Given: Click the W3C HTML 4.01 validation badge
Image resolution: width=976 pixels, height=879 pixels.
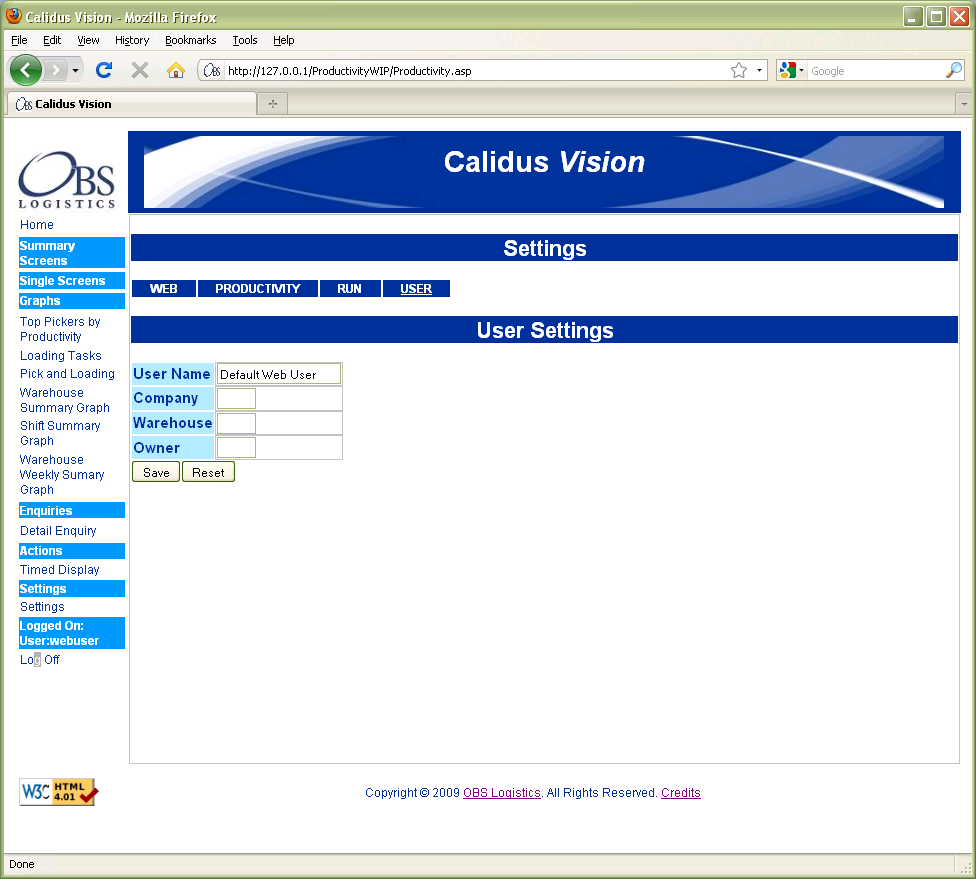Looking at the screenshot, I should tap(59, 792).
